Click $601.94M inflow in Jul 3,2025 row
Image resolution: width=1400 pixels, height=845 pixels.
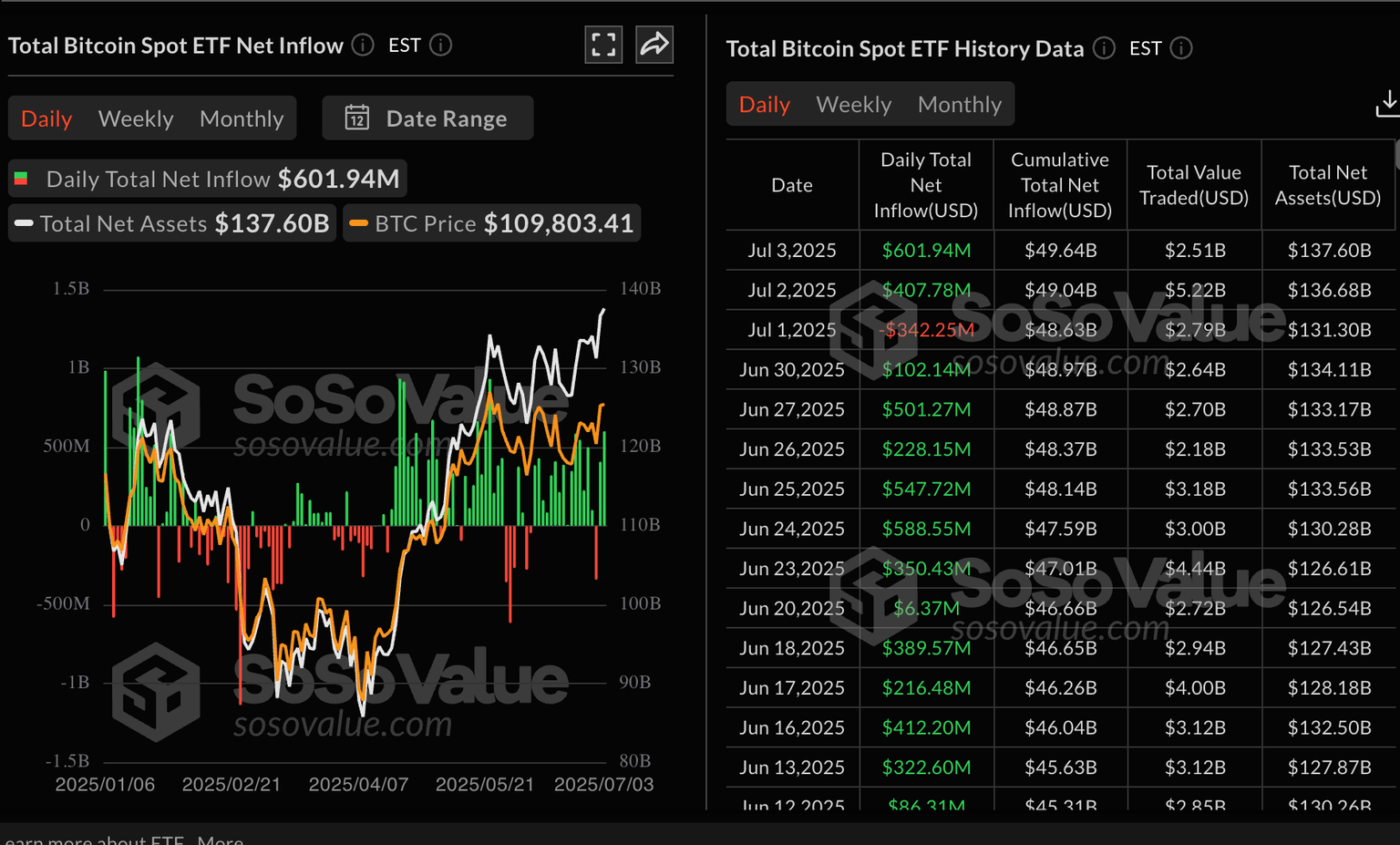(926, 250)
